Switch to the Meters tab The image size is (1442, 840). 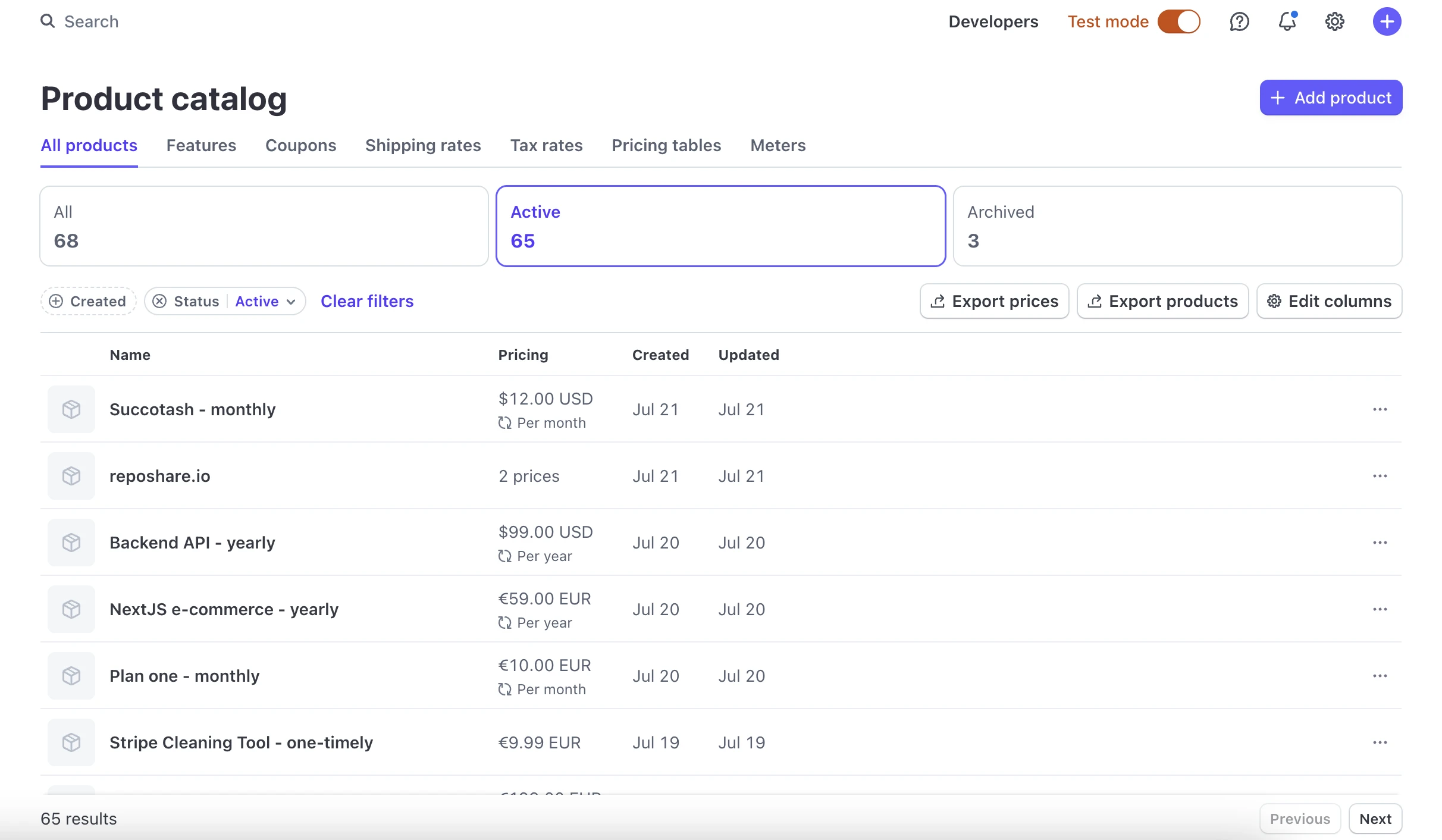click(778, 145)
